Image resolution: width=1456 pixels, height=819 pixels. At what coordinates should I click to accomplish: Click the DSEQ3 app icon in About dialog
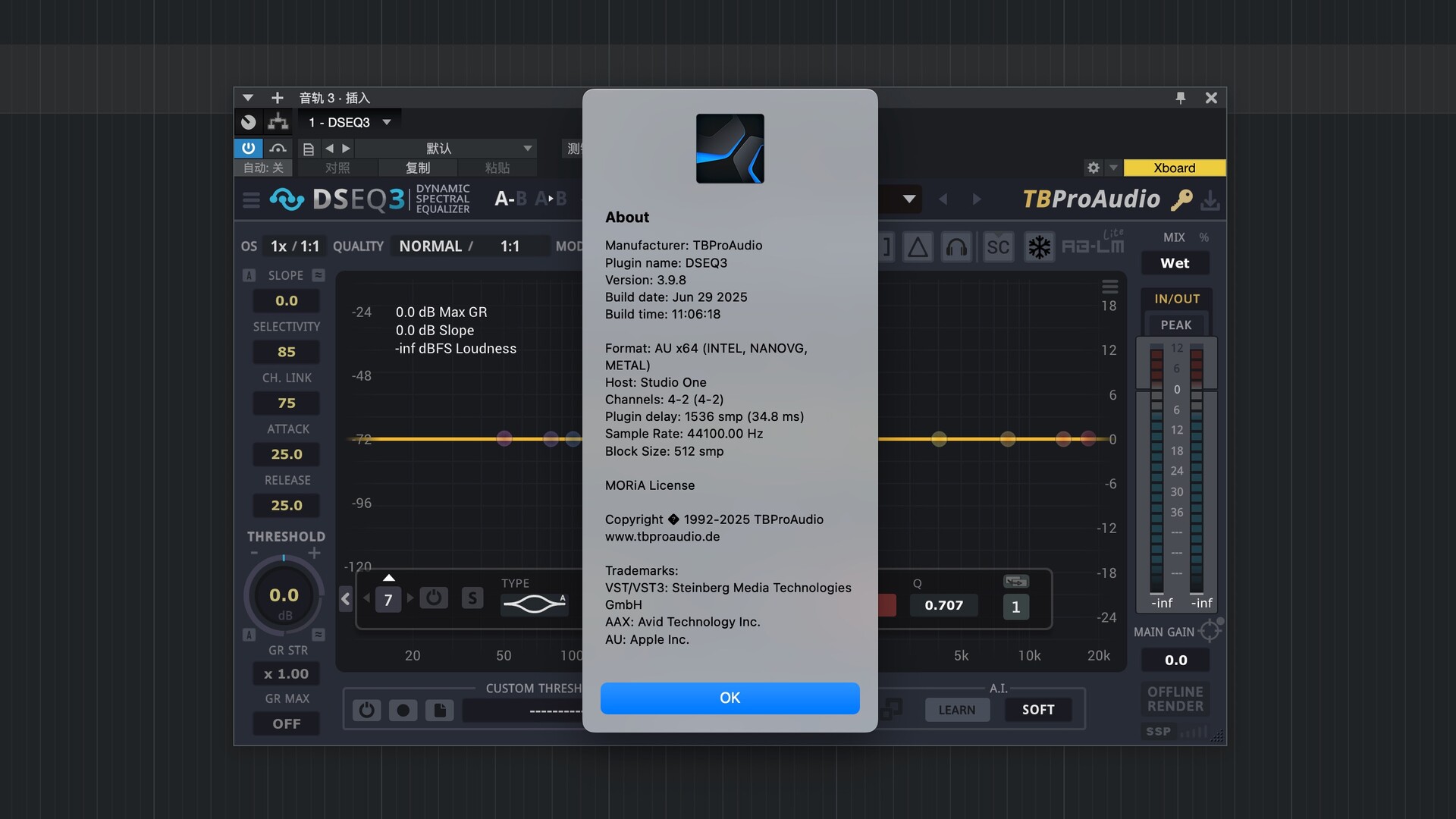pyautogui.click(x=730, y=149)
